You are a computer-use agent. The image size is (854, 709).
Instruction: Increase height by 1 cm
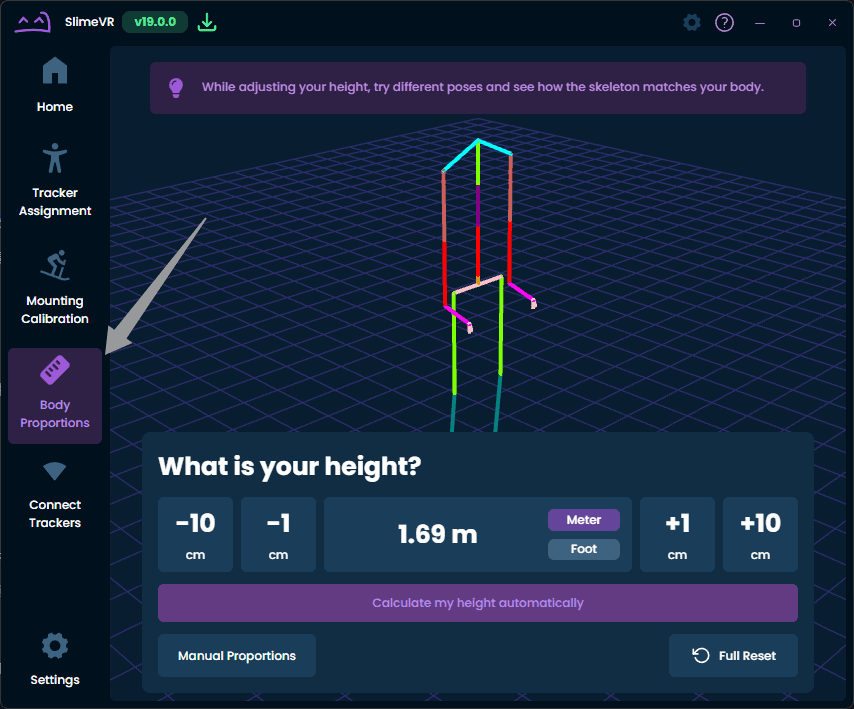tap(678, 534)
